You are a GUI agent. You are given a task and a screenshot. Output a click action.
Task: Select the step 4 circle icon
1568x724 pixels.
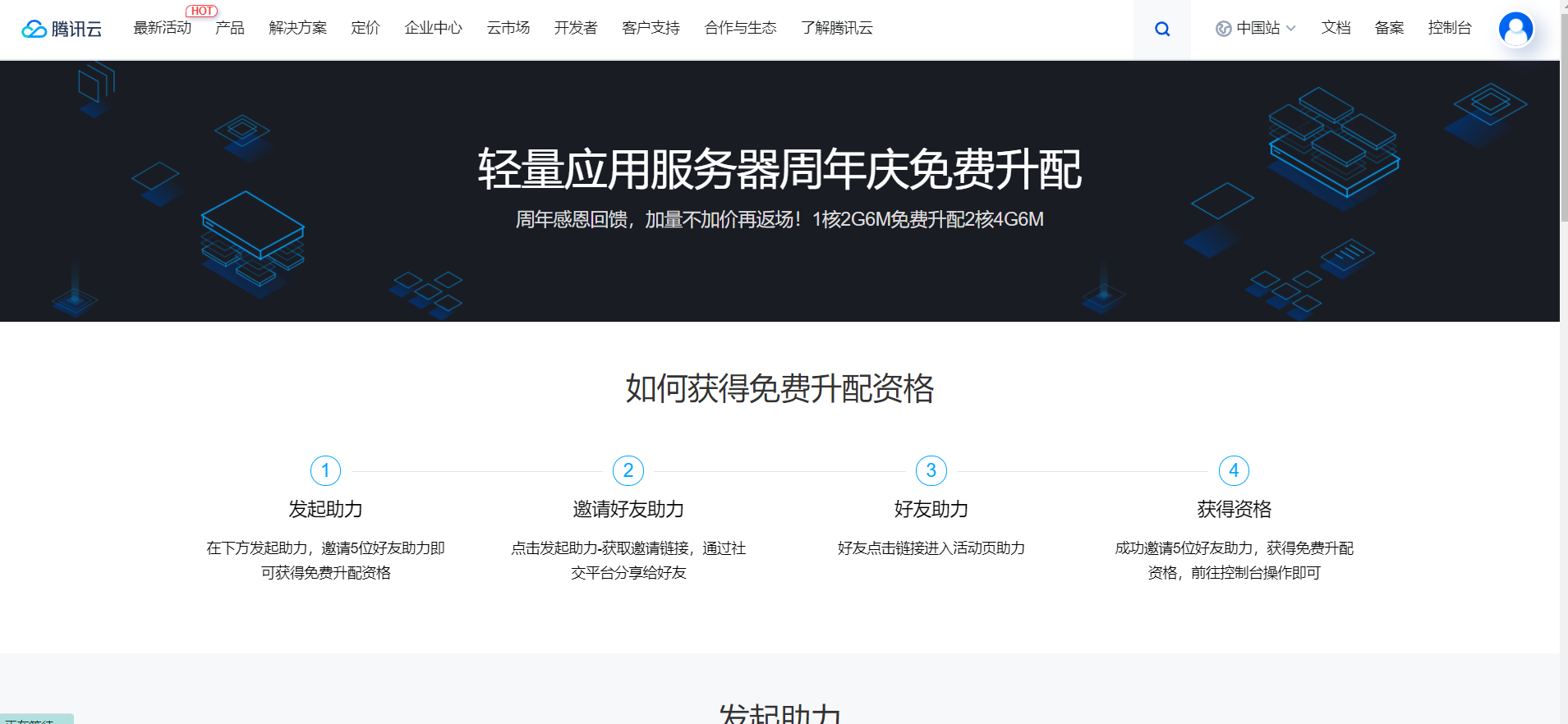click(1234, 470)
